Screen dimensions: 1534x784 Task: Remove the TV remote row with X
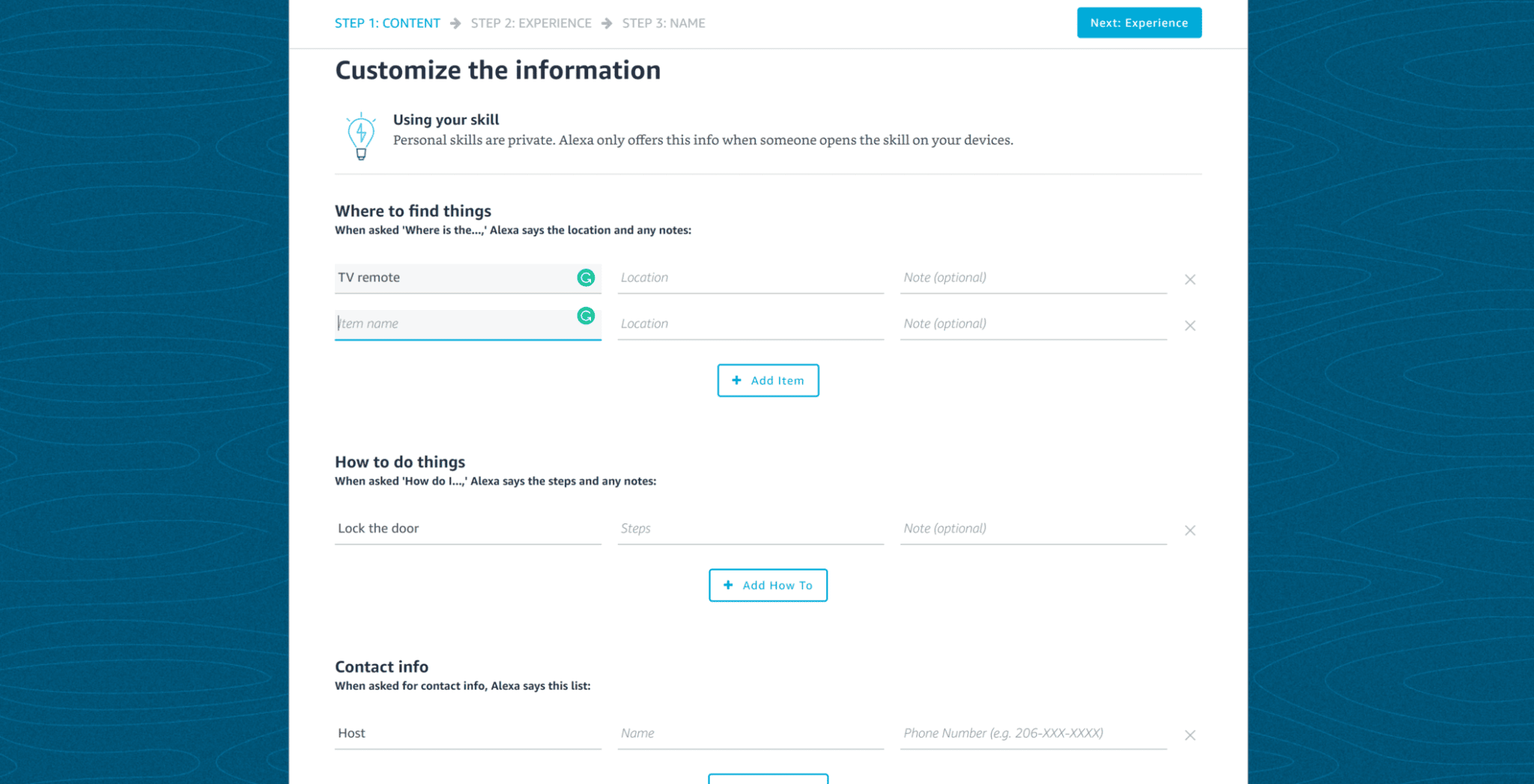click(1189, 279)
